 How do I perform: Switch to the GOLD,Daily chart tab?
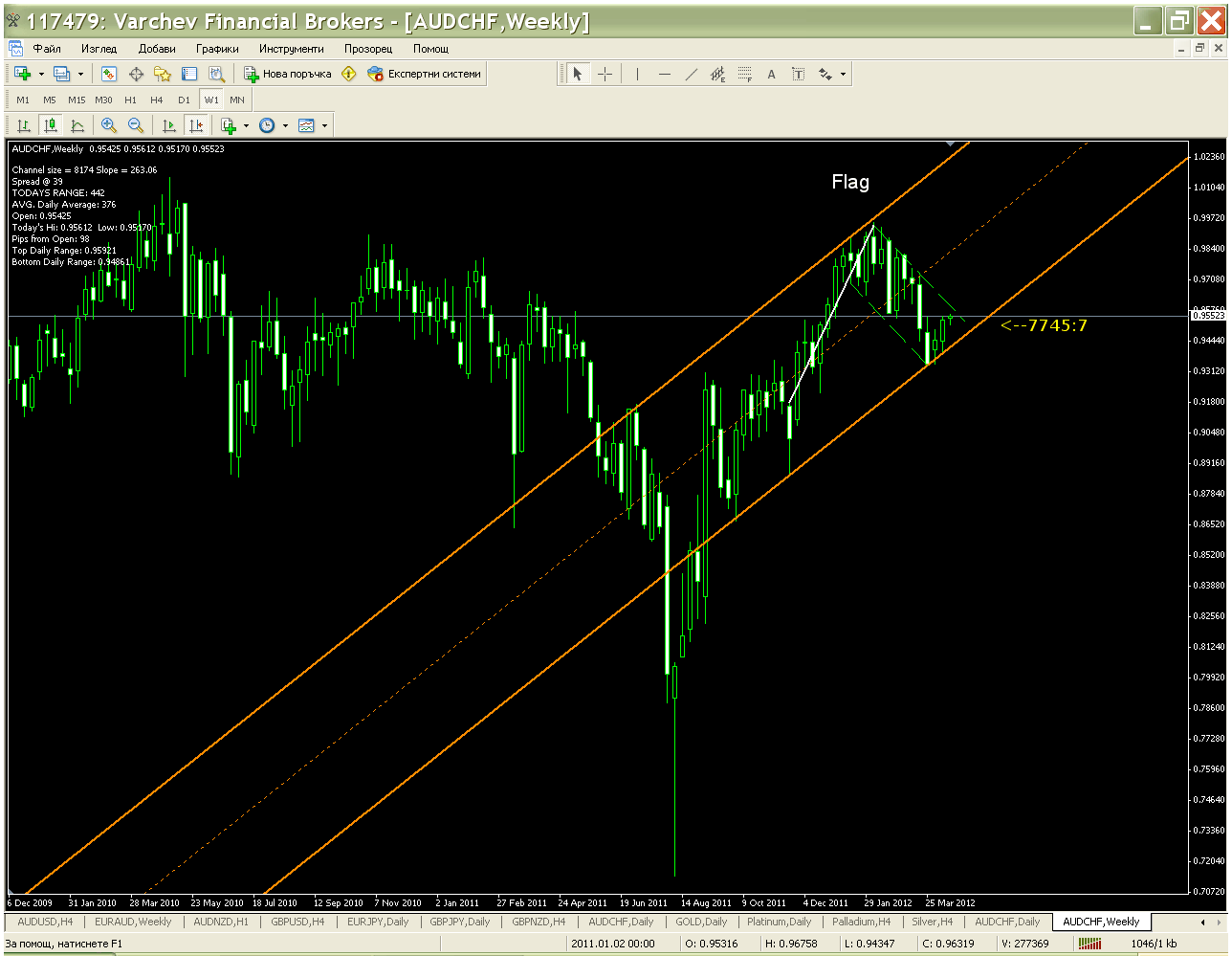(x=701, y=922)
